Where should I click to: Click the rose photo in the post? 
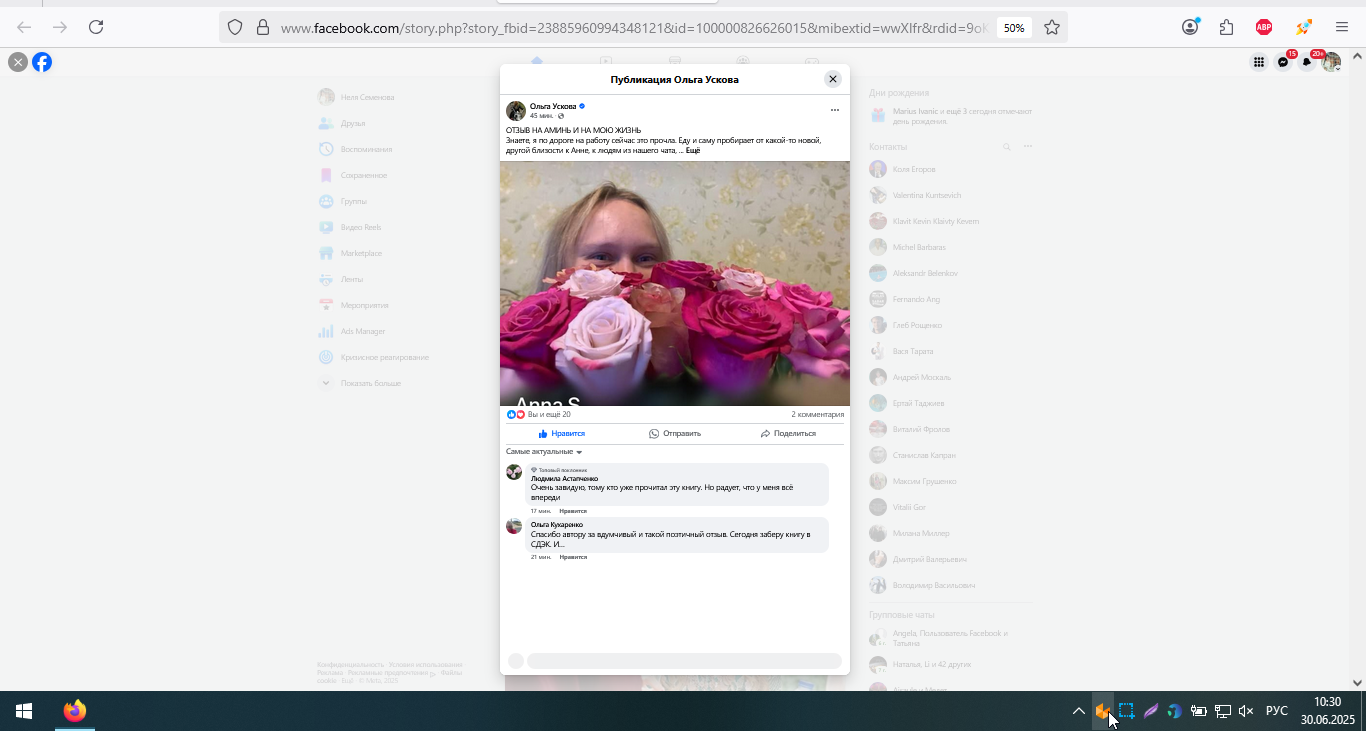[x=675, y=283]
